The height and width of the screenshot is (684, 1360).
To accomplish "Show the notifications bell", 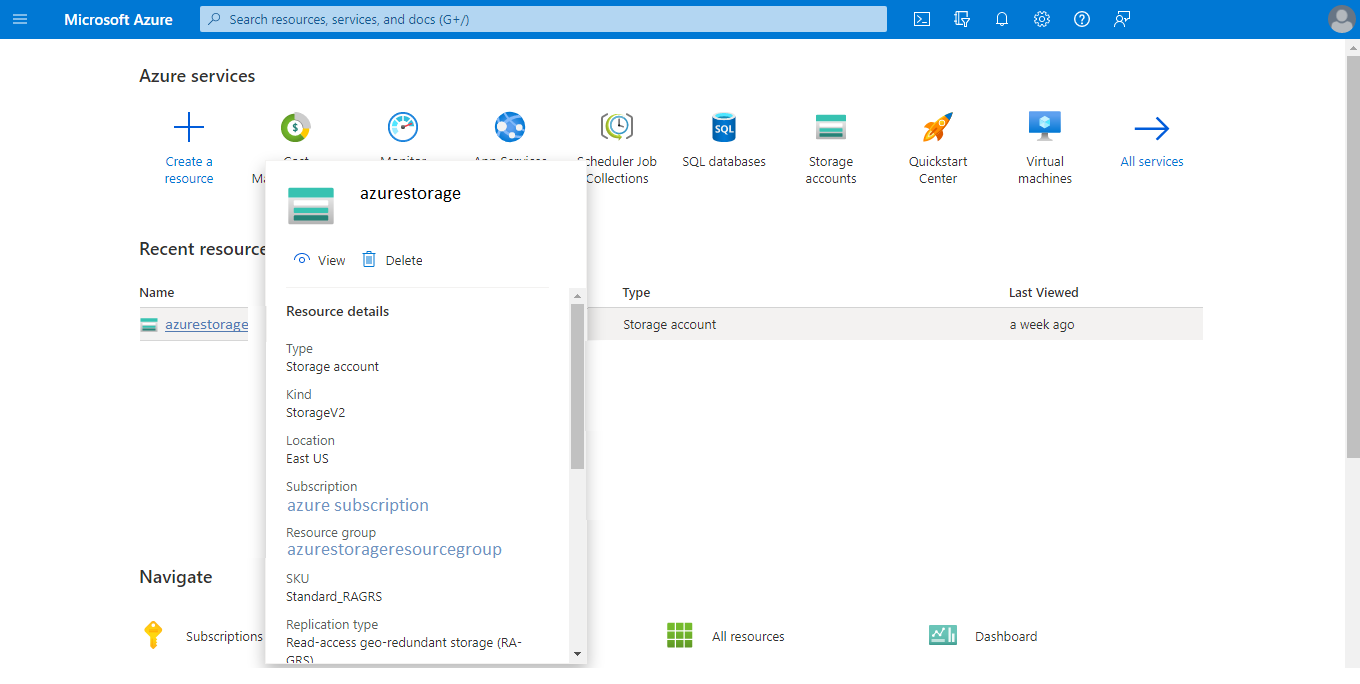I will coord(1002,19).
